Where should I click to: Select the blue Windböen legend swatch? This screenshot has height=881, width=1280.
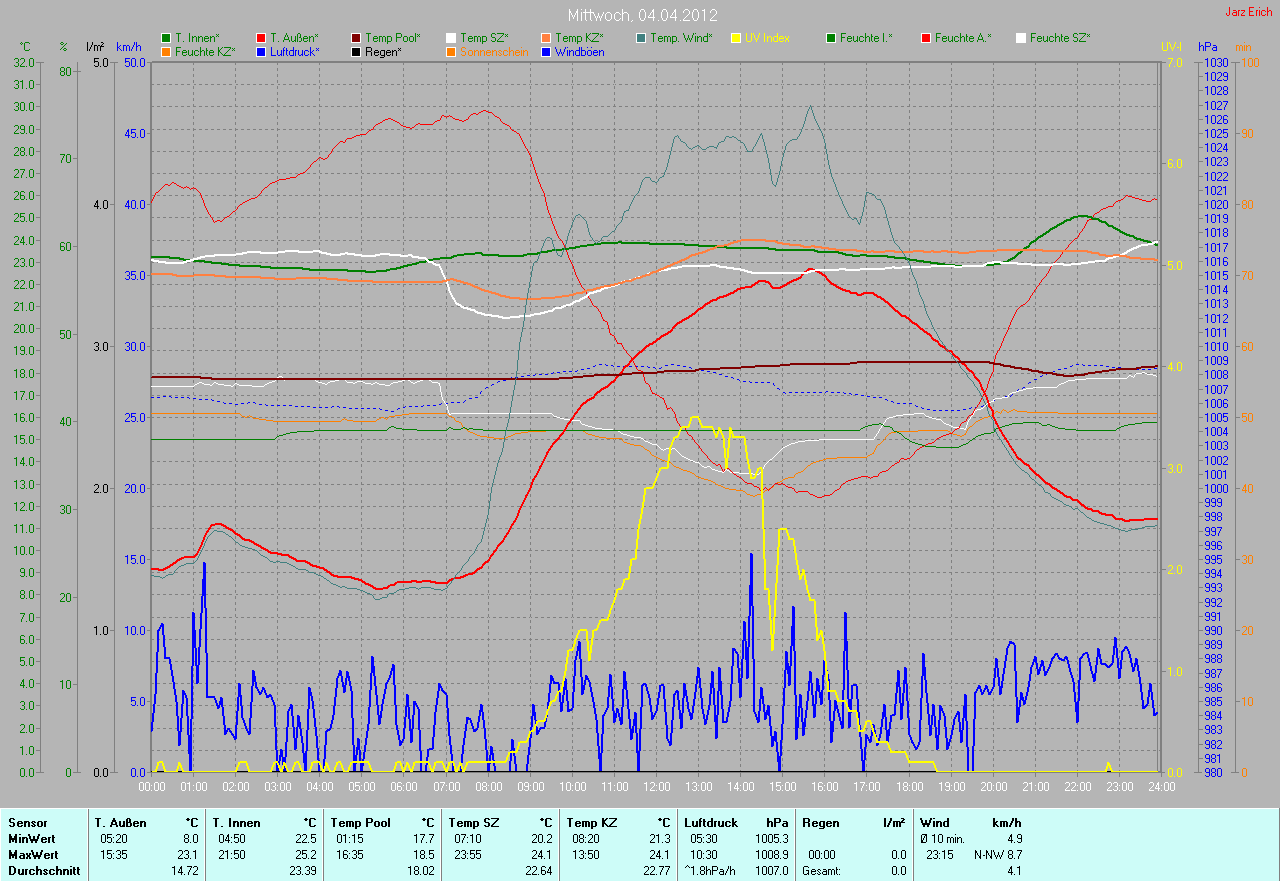546,51
